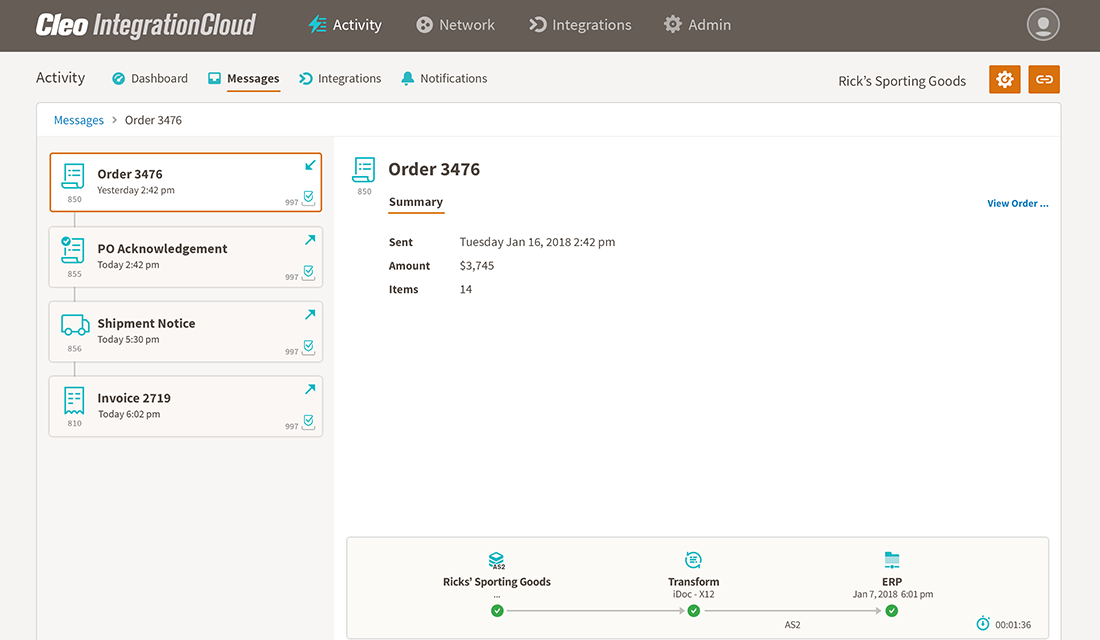
Task: Click the AS2 icon above Ricks' Sporting Goods
Action: click(x=497, y=561)
